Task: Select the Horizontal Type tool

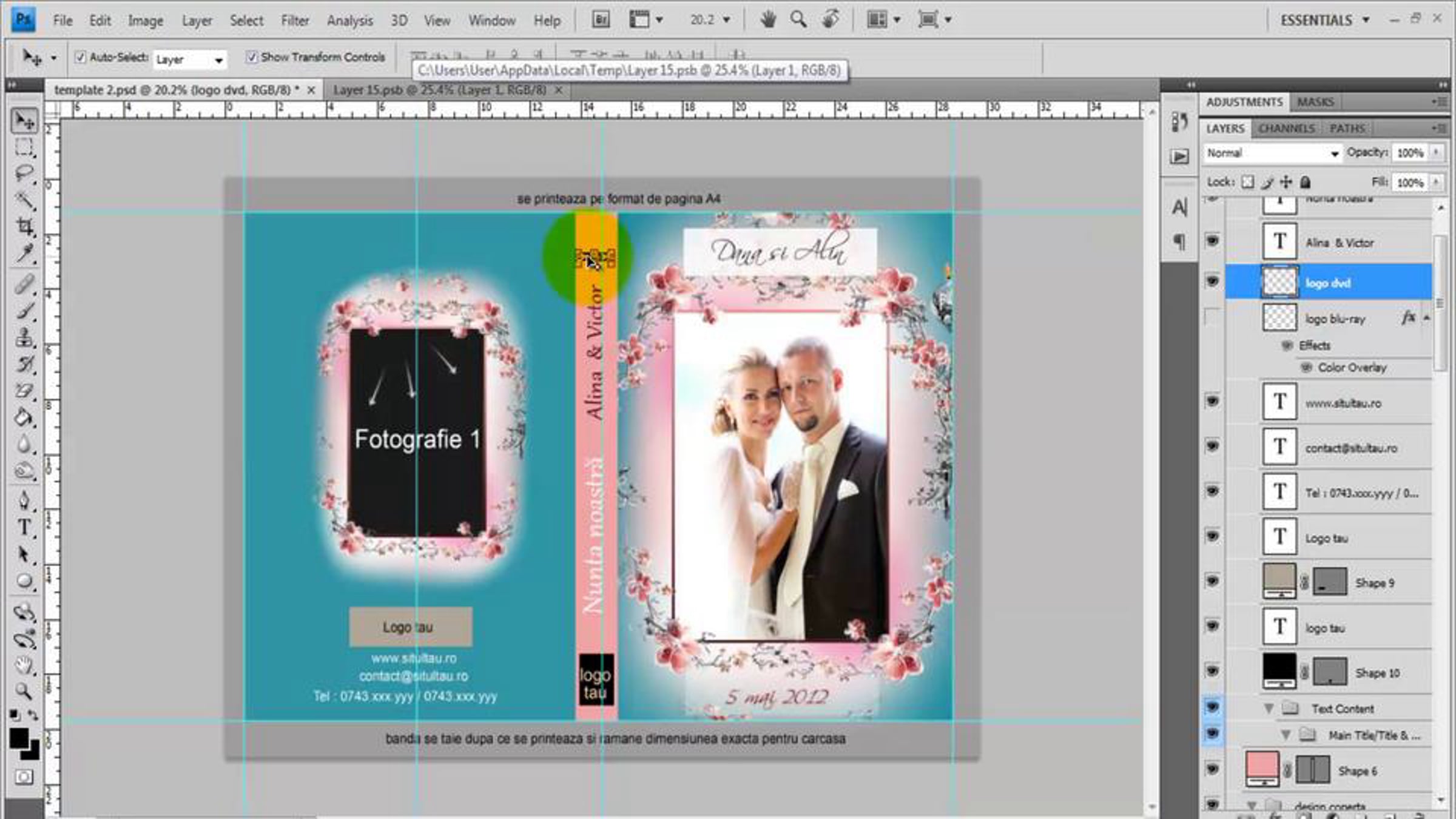Action: (24, 527)
